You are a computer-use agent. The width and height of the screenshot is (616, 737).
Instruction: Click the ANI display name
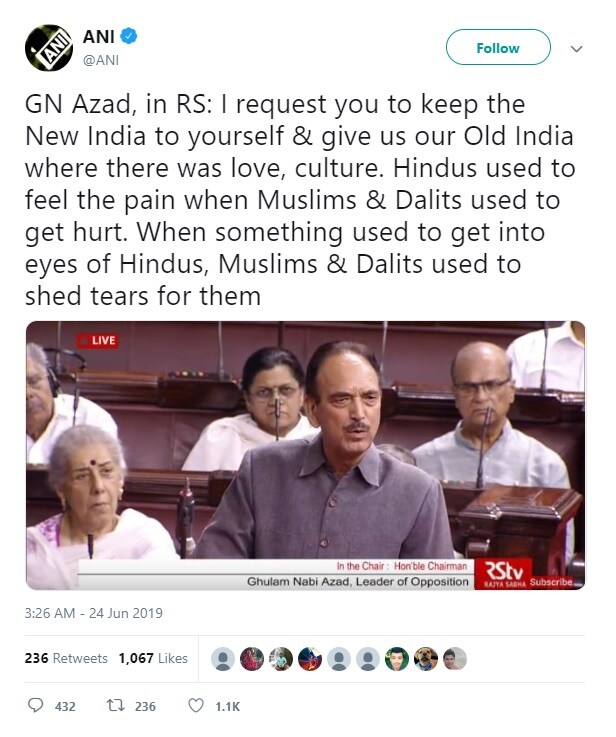coord(99,36)
